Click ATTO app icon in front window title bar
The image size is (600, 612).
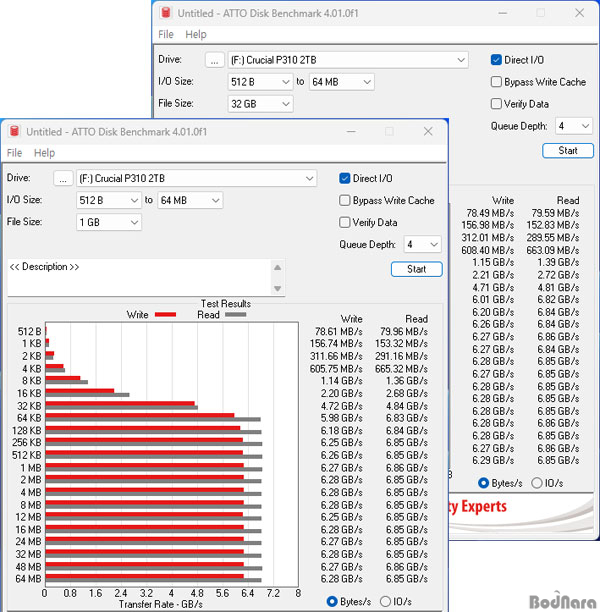click(14, 131)
